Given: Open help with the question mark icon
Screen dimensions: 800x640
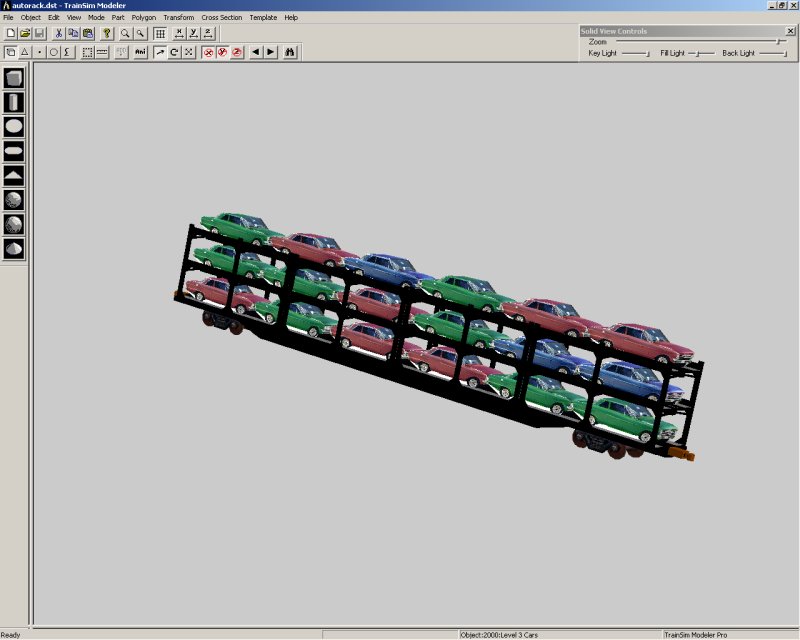Looking at the screenshot, I should click(107, 34).
